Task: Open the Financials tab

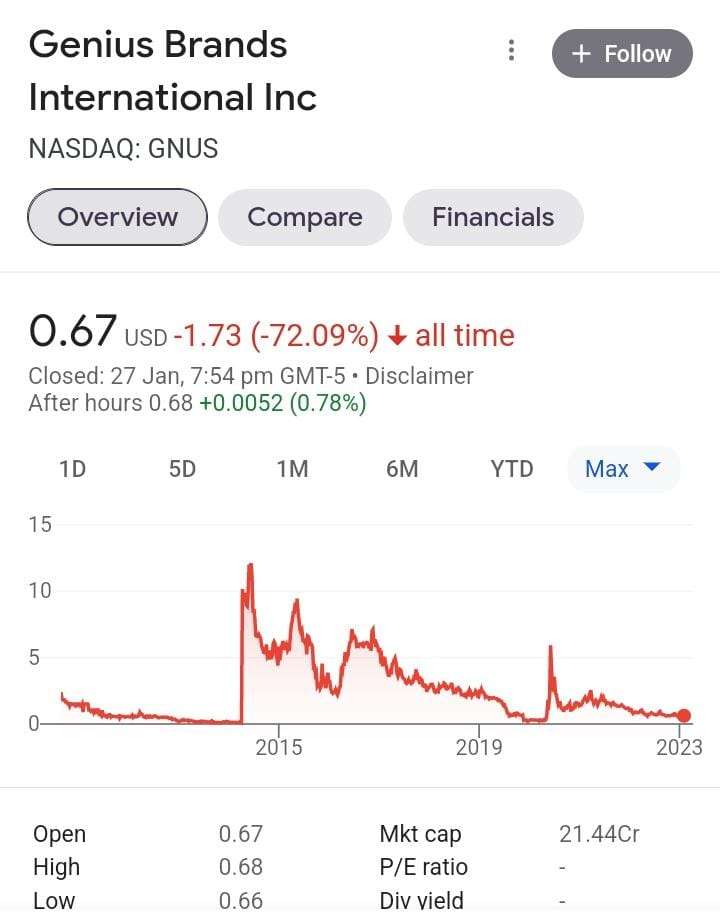Action: (493, 217)
